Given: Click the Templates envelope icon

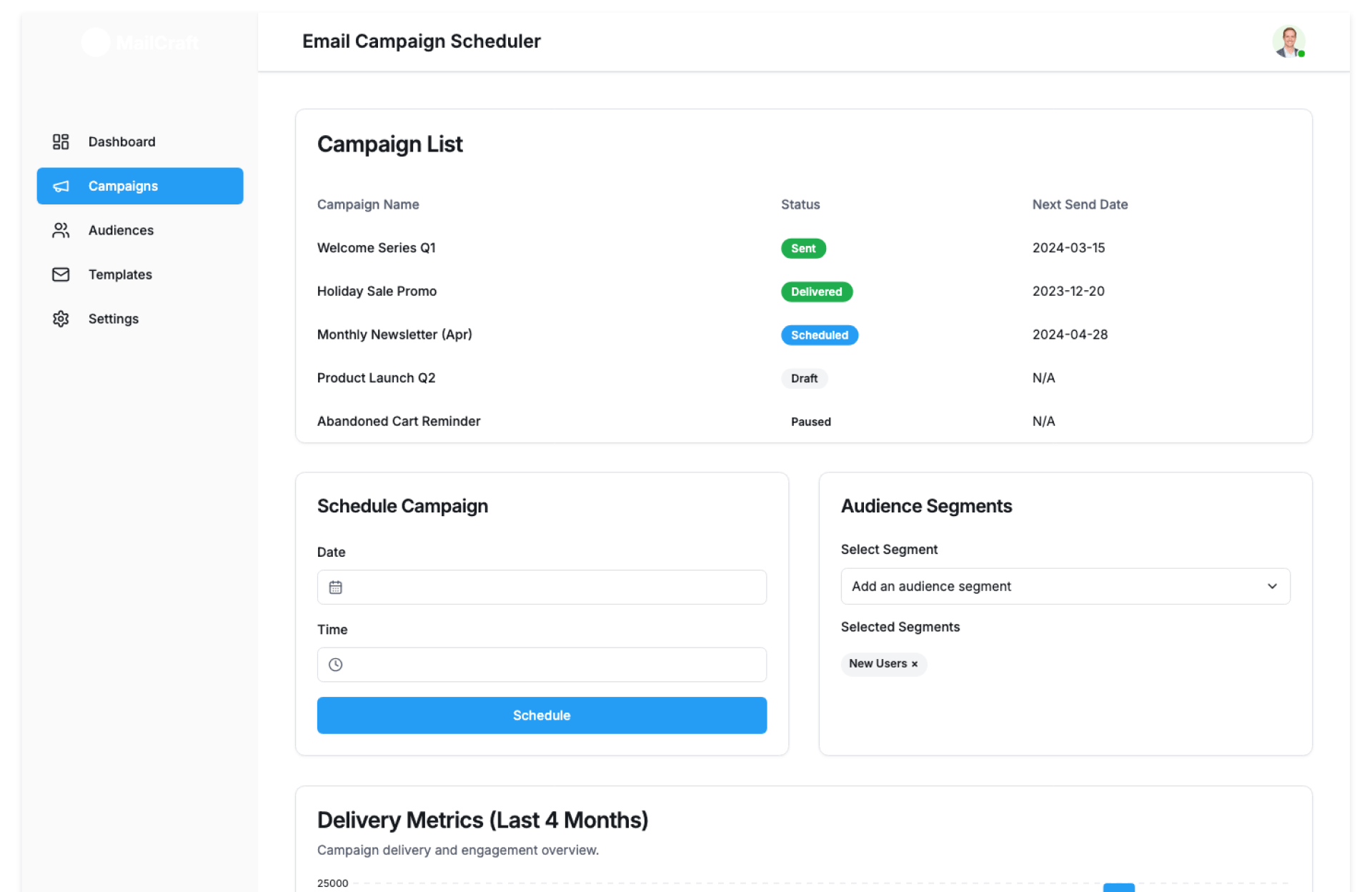Looking at the screenshot, I should [x=61, y=274].
